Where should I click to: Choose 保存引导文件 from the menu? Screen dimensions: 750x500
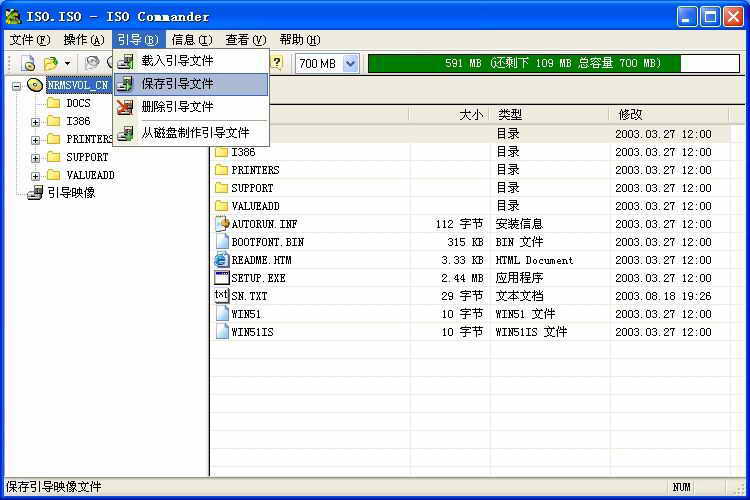pos(177,84)
